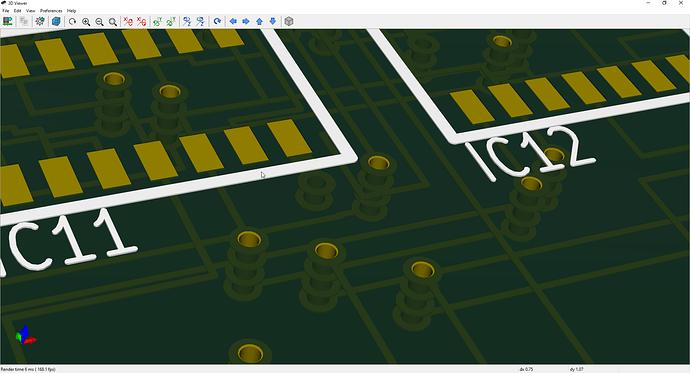Click the zoom in magnifier

(x=86, y=22)
